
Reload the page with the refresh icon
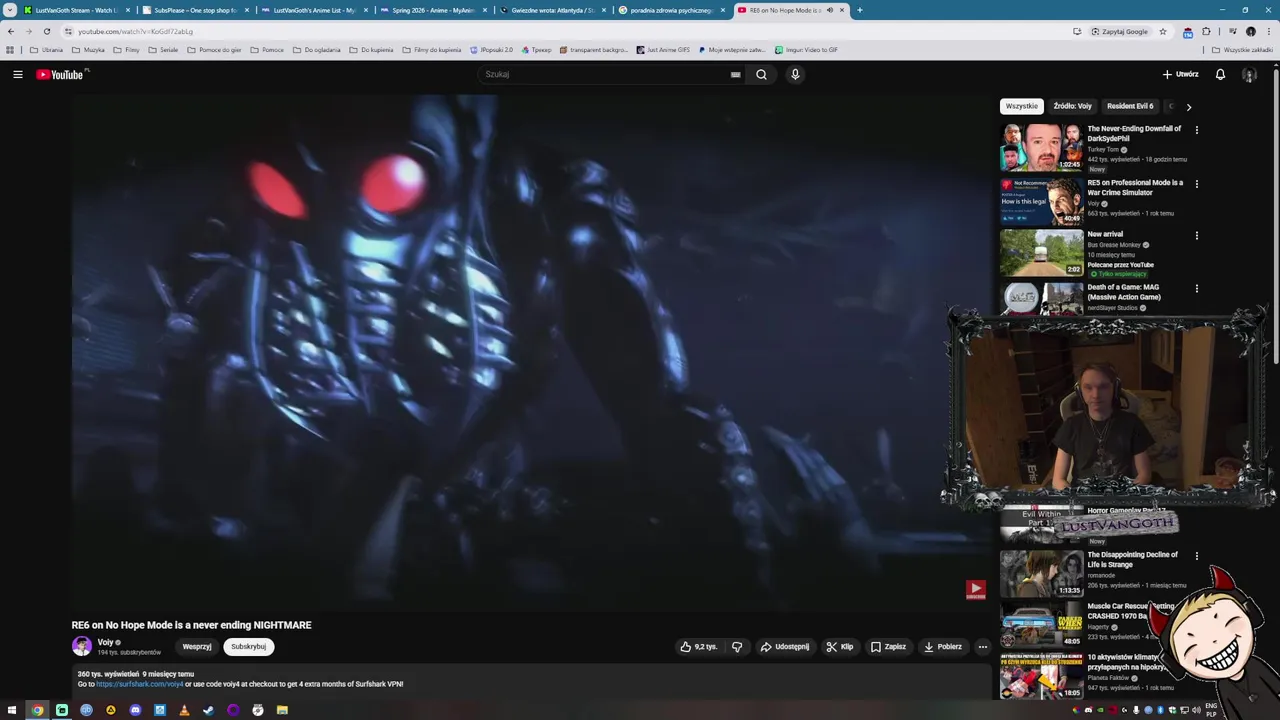coord(46,31)
